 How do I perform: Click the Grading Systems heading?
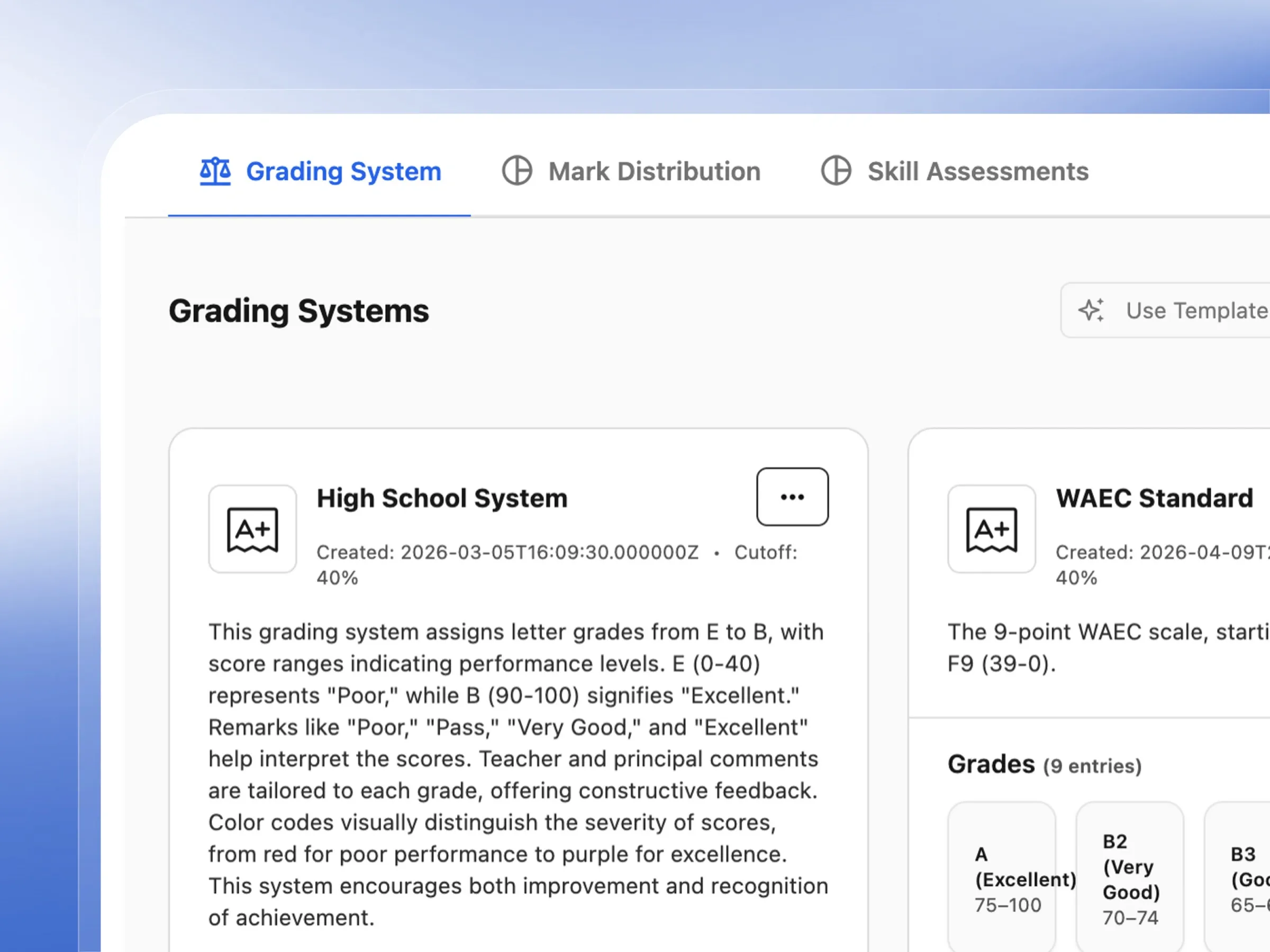coord(298,311)
